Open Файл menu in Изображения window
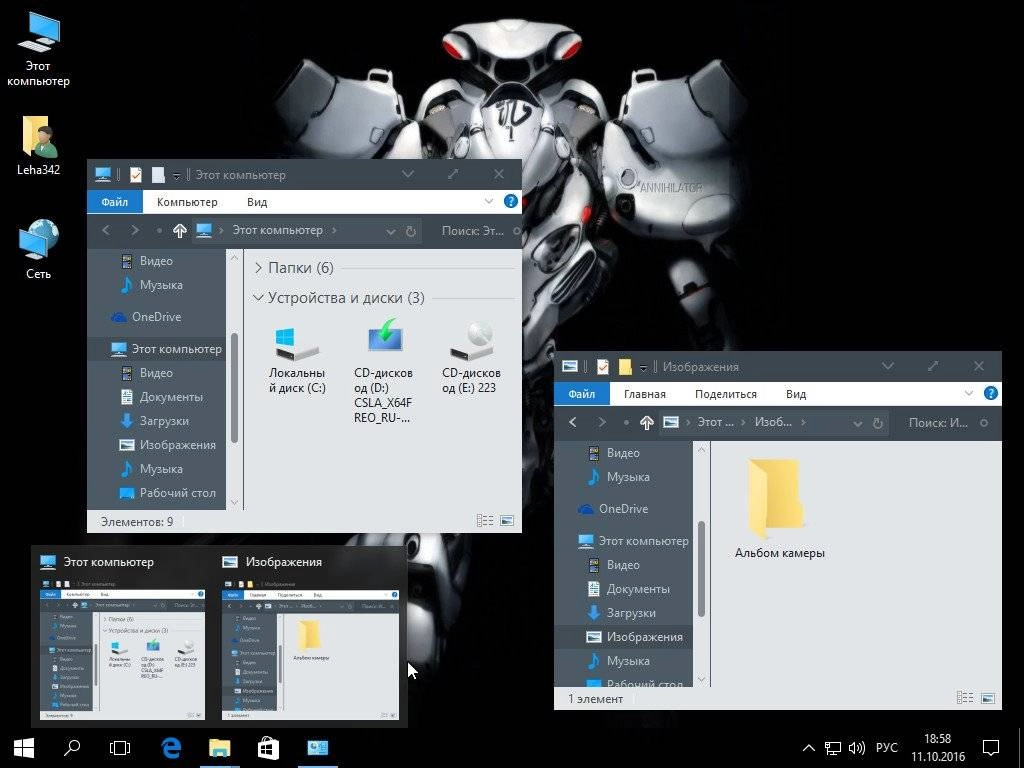 (x=581, y=394)
